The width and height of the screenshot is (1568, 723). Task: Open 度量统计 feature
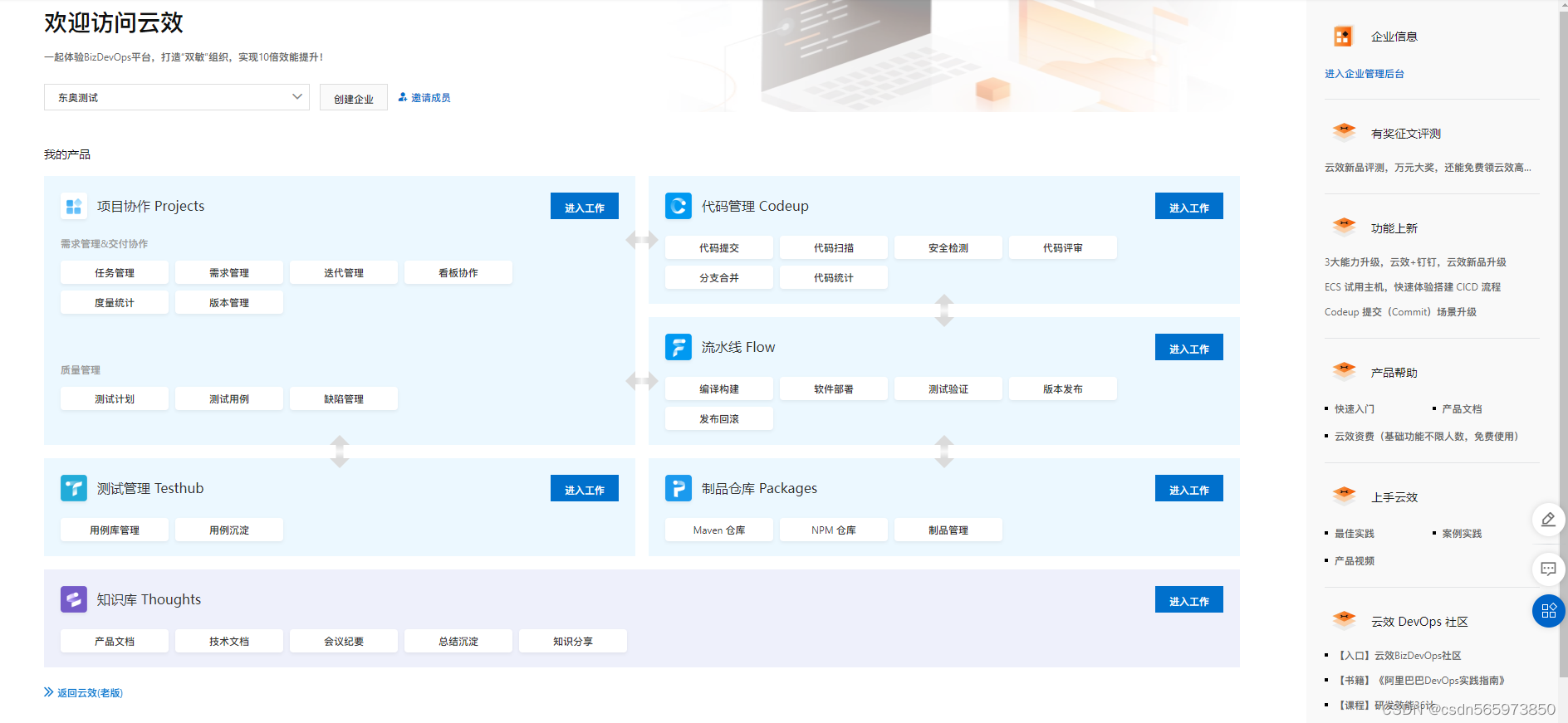(115, 302)
